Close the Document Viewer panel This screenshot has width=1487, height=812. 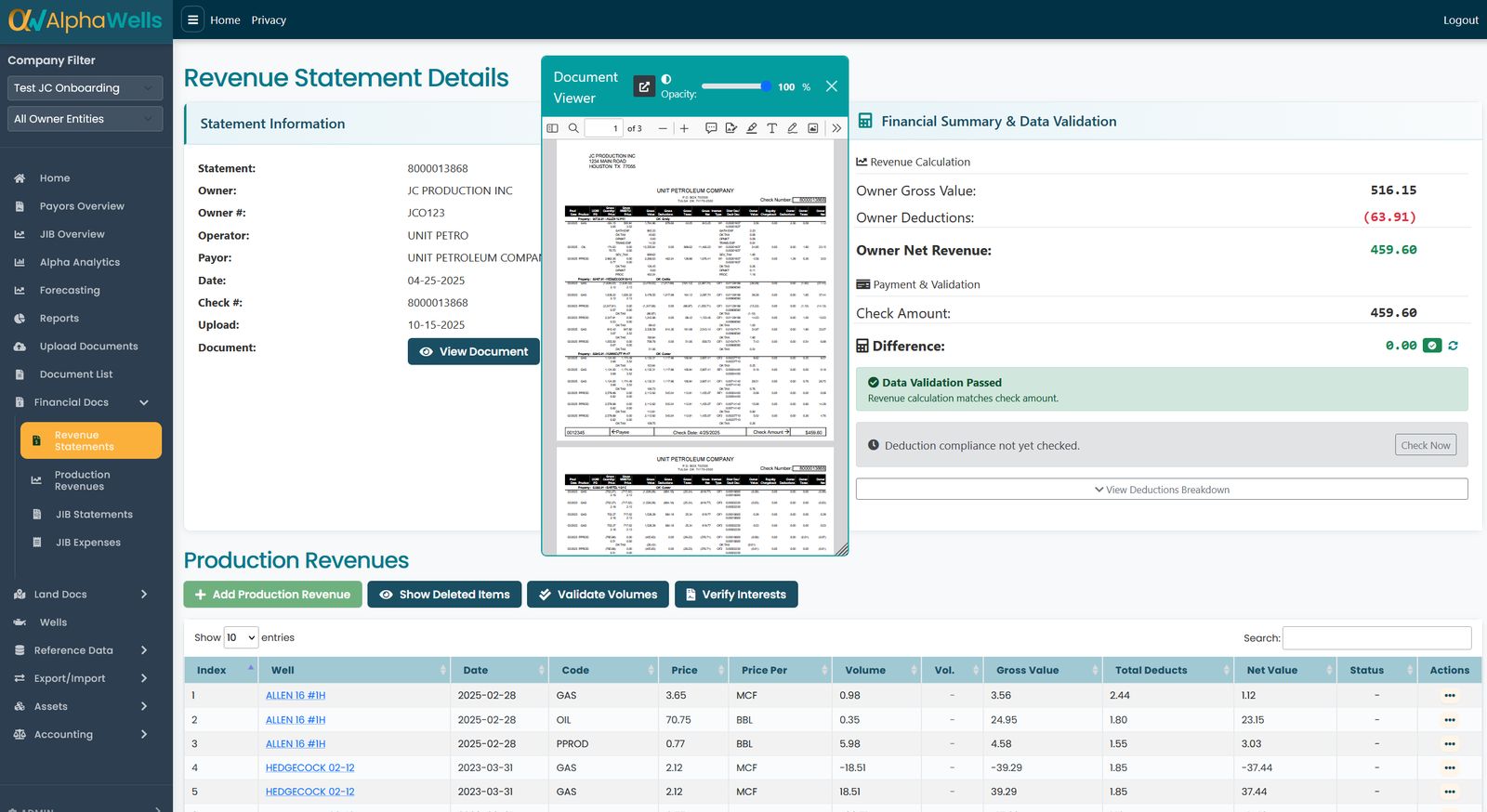pyautogui.click(x=832, y=86)
